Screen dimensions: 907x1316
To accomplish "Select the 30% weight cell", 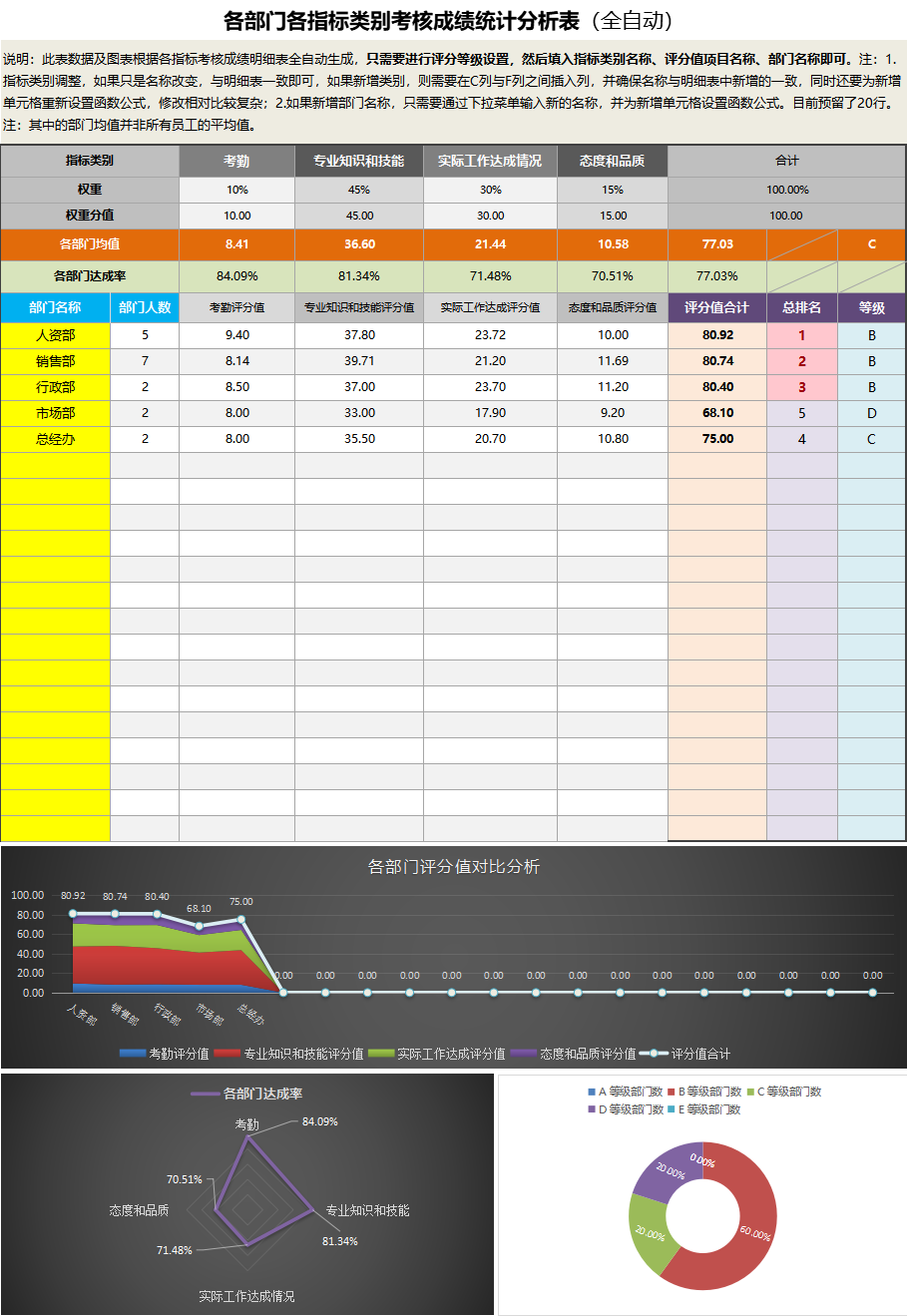I will [x=490, y=190].
